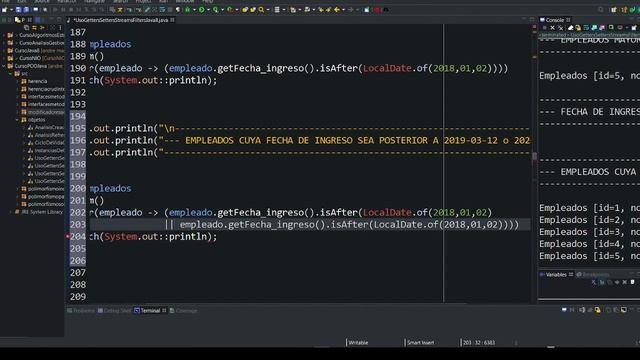Close the Terminal tab
The width and height of the screenshot is (640, 360).
click(x=164, y=311)
